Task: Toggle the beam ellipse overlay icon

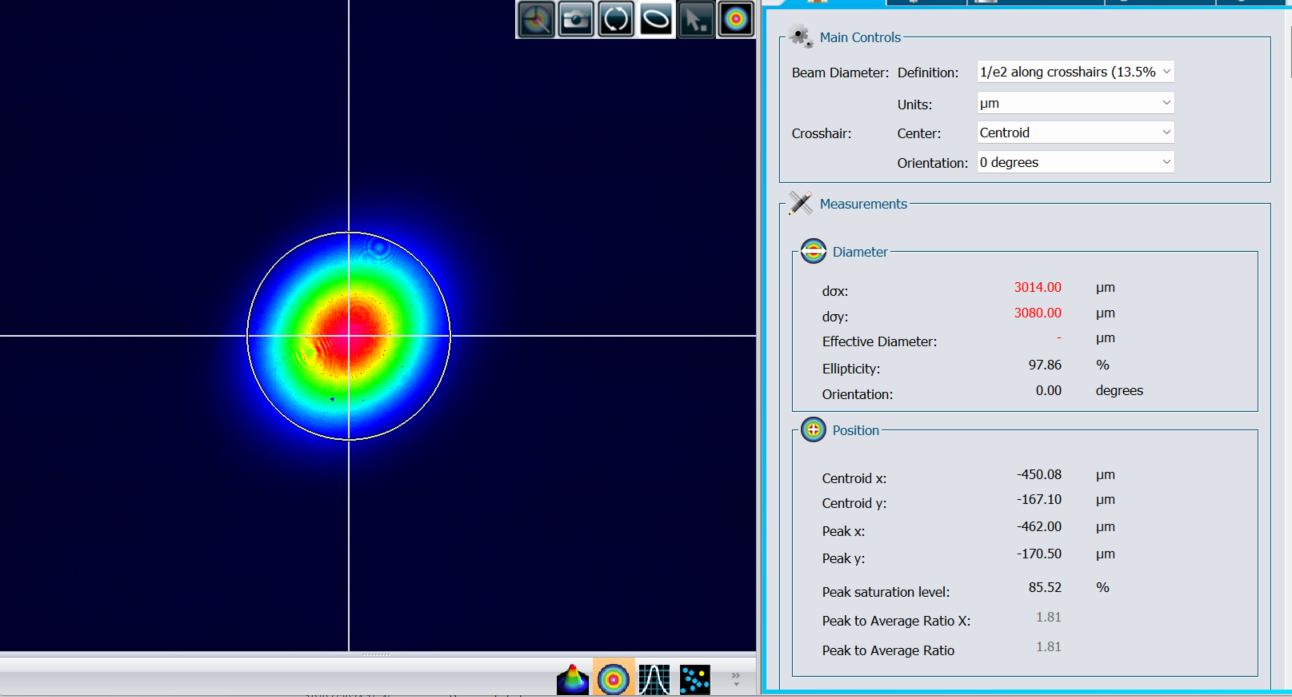Action: click(656, 19)
